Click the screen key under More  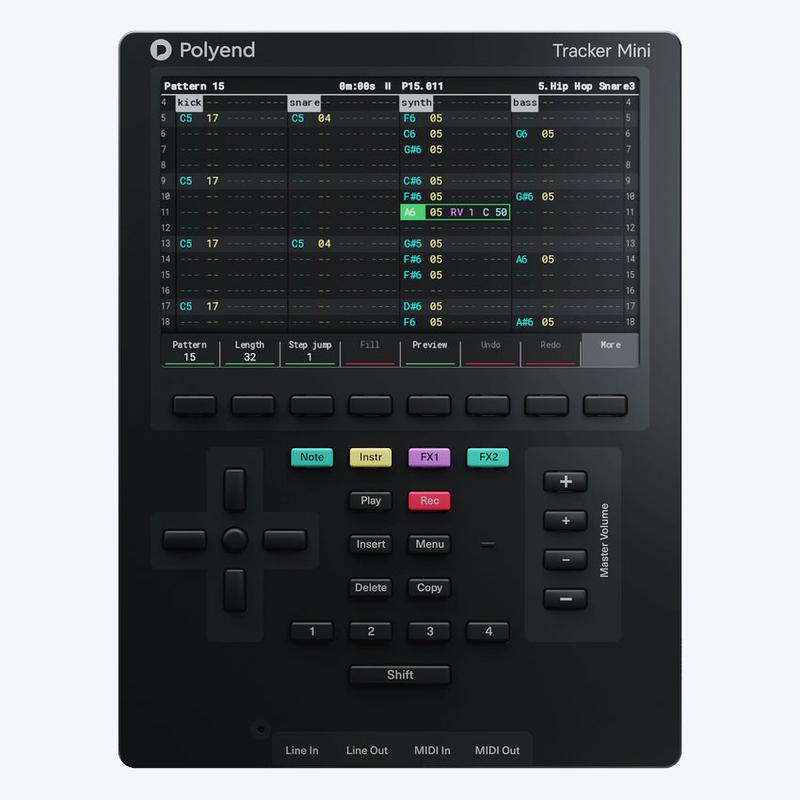click(x=605, y=406)
